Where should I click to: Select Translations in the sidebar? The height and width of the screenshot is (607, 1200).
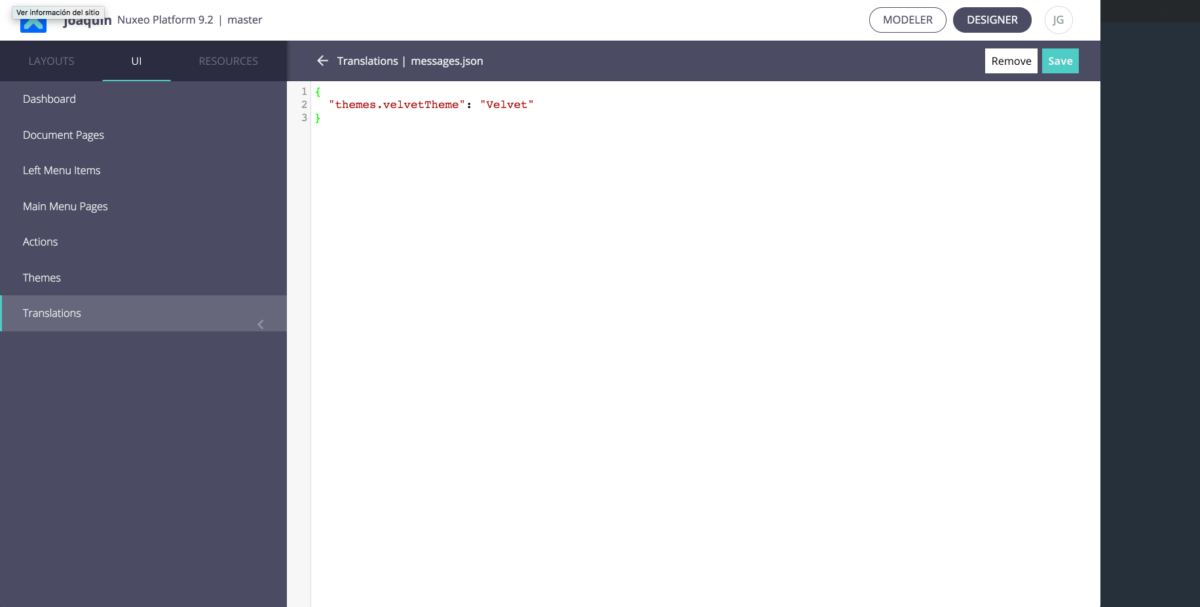52,313
